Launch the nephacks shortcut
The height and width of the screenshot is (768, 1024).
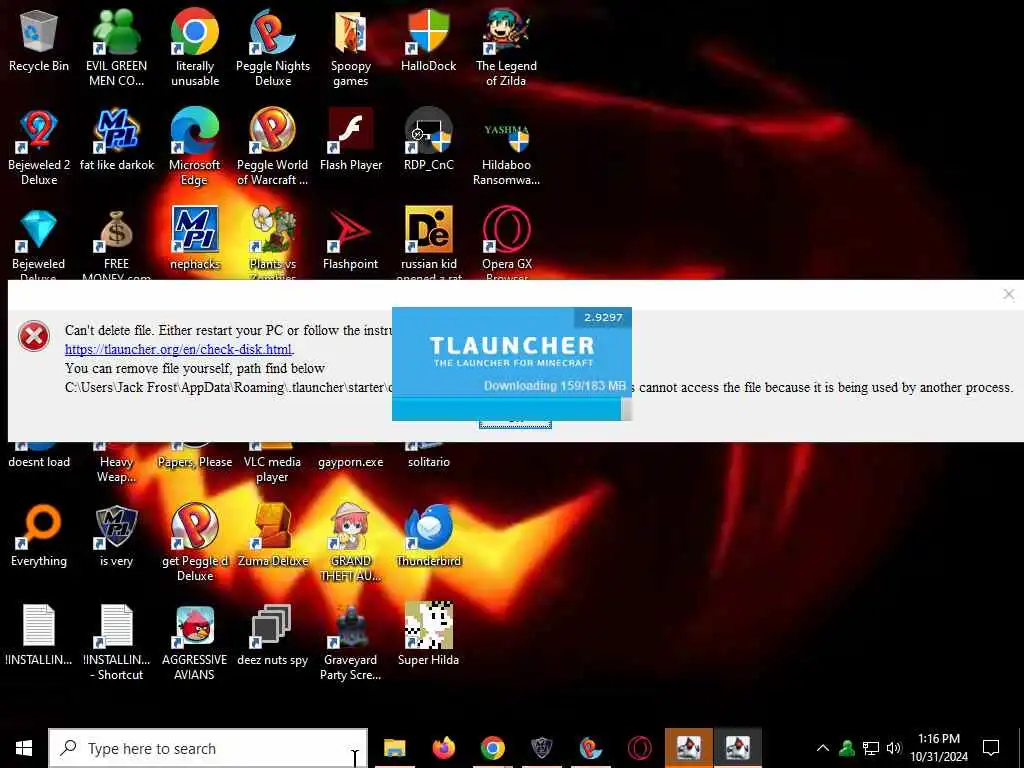pos(195,230)
